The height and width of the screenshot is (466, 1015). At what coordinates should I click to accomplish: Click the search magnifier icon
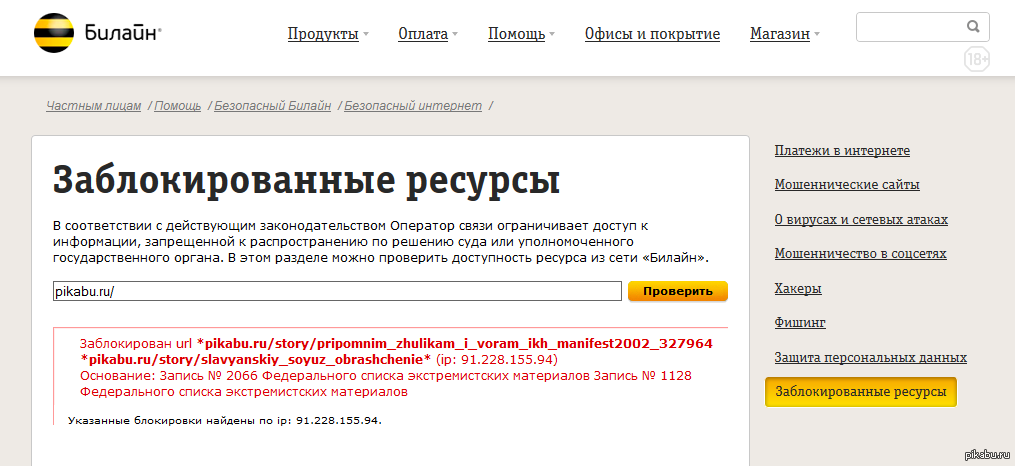coord(973,27)
